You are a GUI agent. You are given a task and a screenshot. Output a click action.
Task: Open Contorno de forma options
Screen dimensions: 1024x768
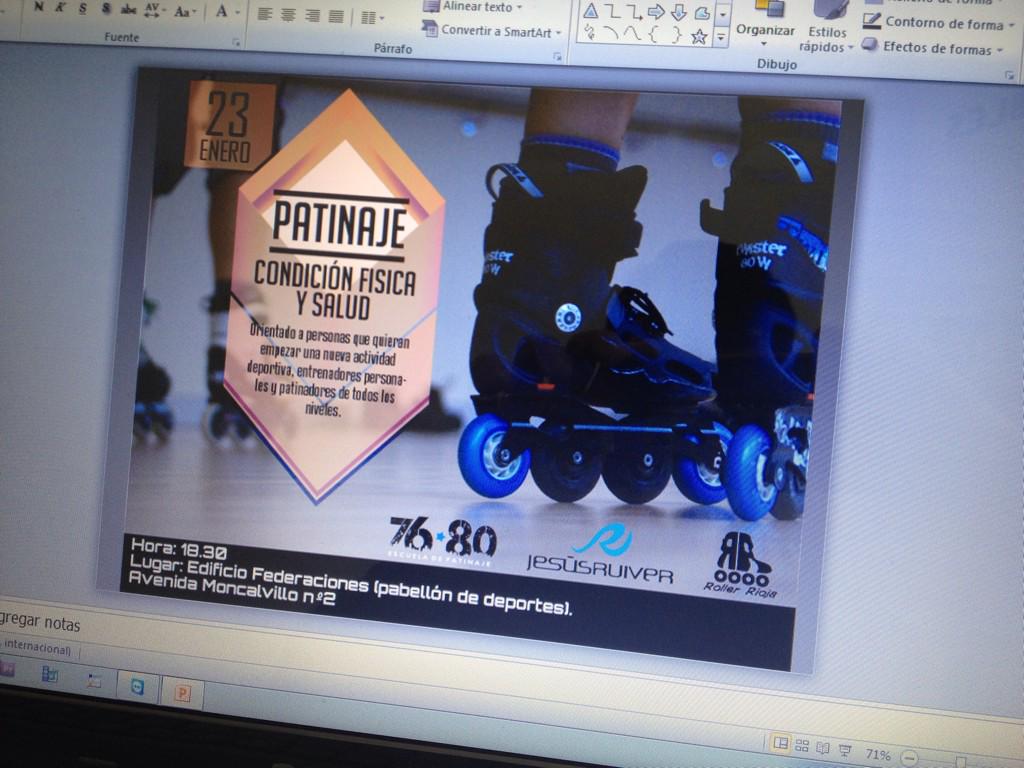pyautogui.click(x=938, y=23)
